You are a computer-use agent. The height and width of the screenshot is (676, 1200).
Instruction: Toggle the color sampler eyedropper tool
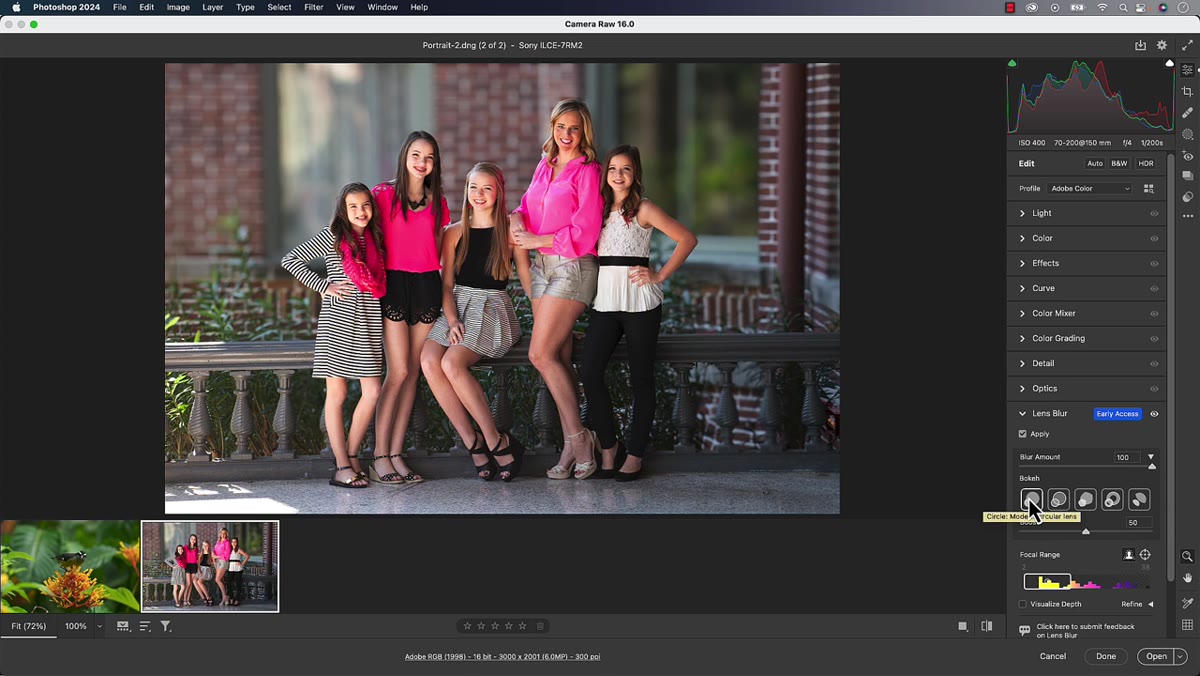(1187, 603)
